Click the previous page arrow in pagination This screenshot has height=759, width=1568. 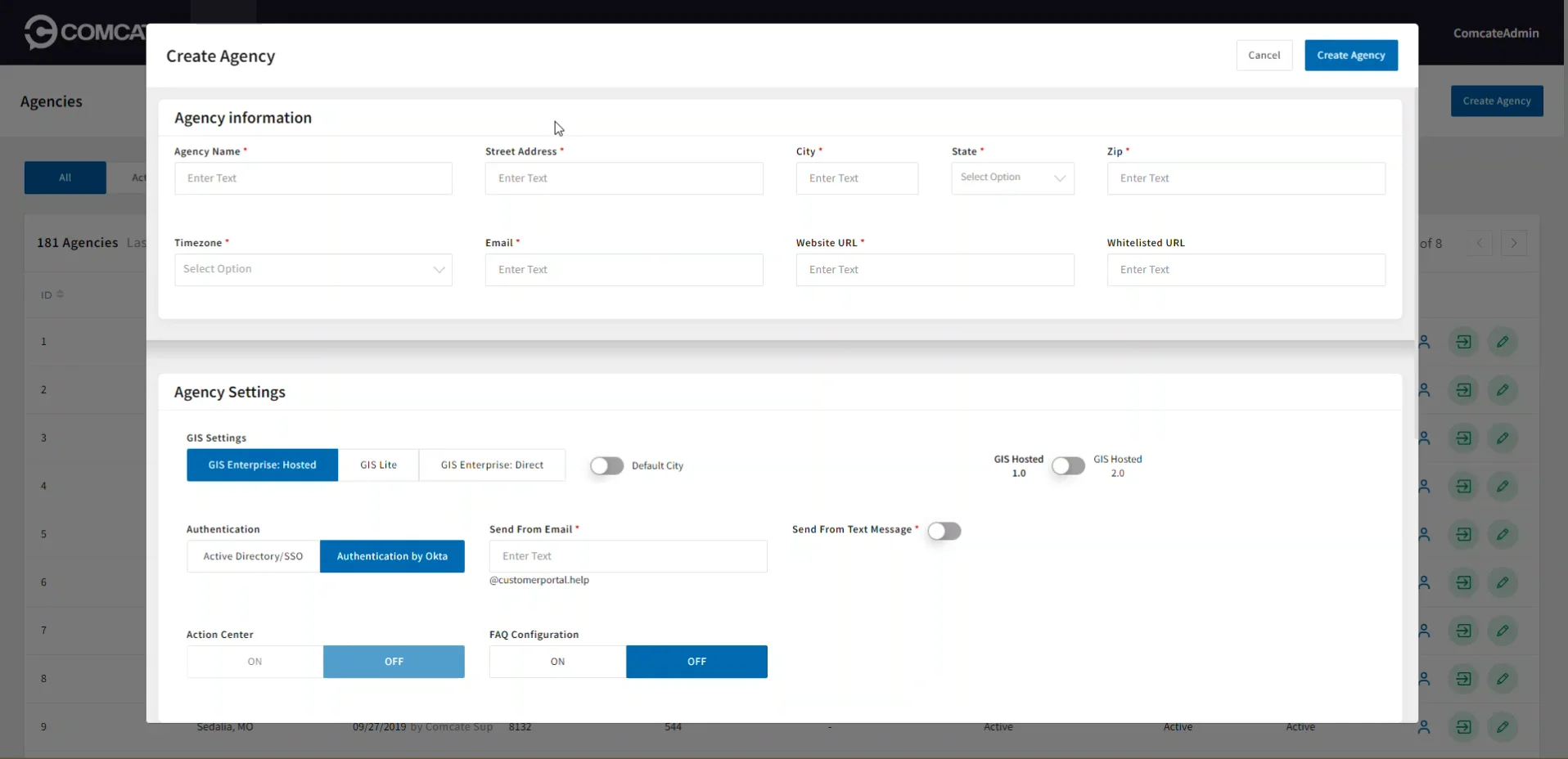[1480, 243]
